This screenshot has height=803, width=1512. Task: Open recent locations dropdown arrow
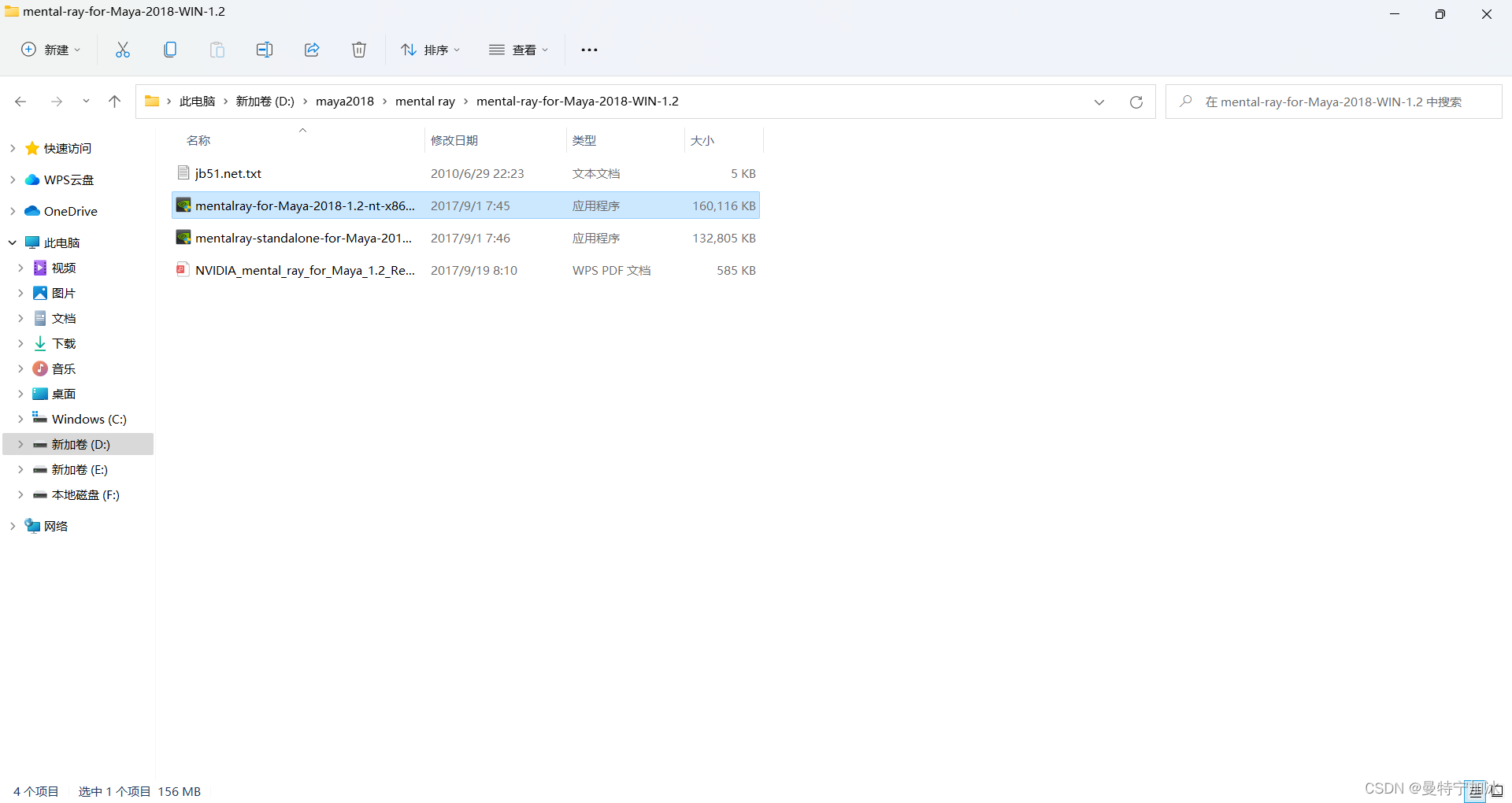point(86,102)
